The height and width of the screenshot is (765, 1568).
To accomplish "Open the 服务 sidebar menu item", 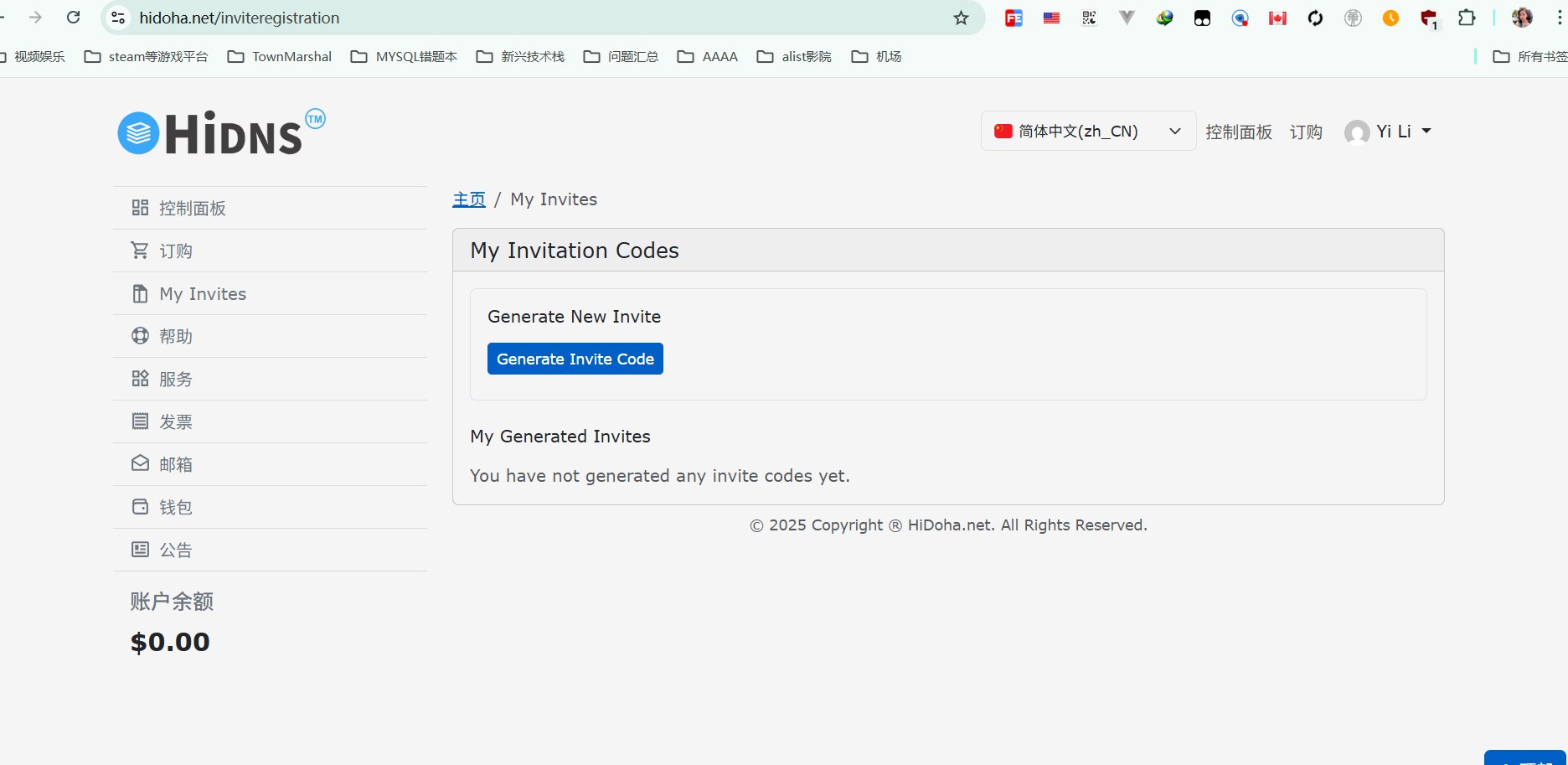I will pyautogui.click(x=176, y=379).
